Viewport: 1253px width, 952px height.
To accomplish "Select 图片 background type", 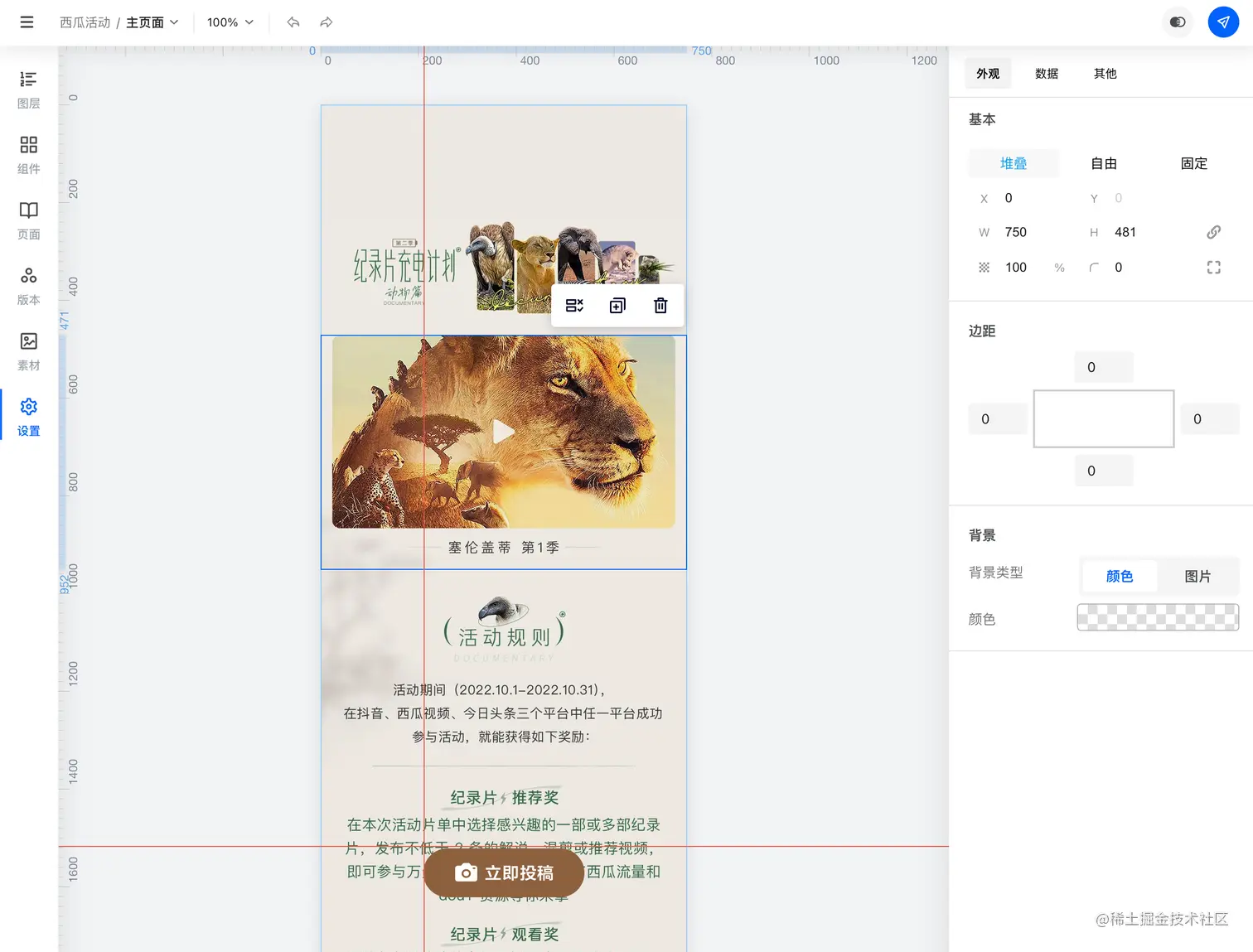I will [x=1197, y=577].
